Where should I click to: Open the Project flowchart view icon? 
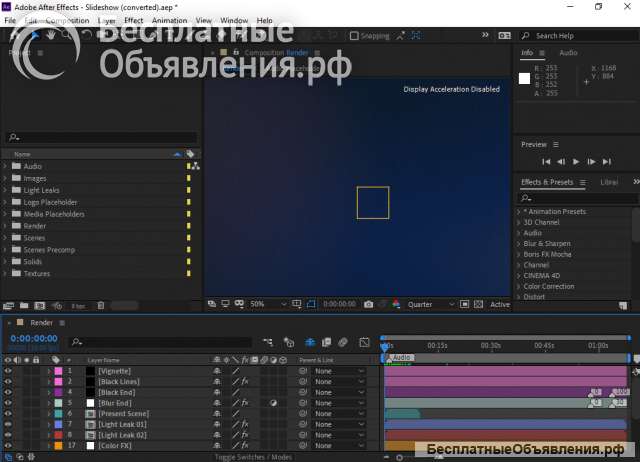coord(196,166)
